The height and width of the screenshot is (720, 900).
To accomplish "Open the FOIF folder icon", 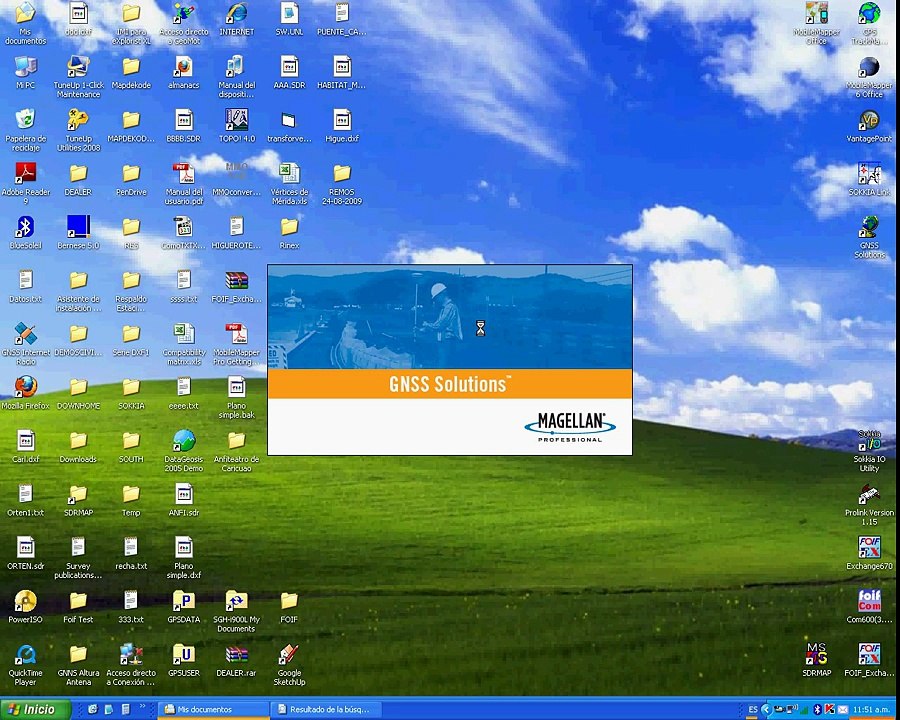I will 289,601.
